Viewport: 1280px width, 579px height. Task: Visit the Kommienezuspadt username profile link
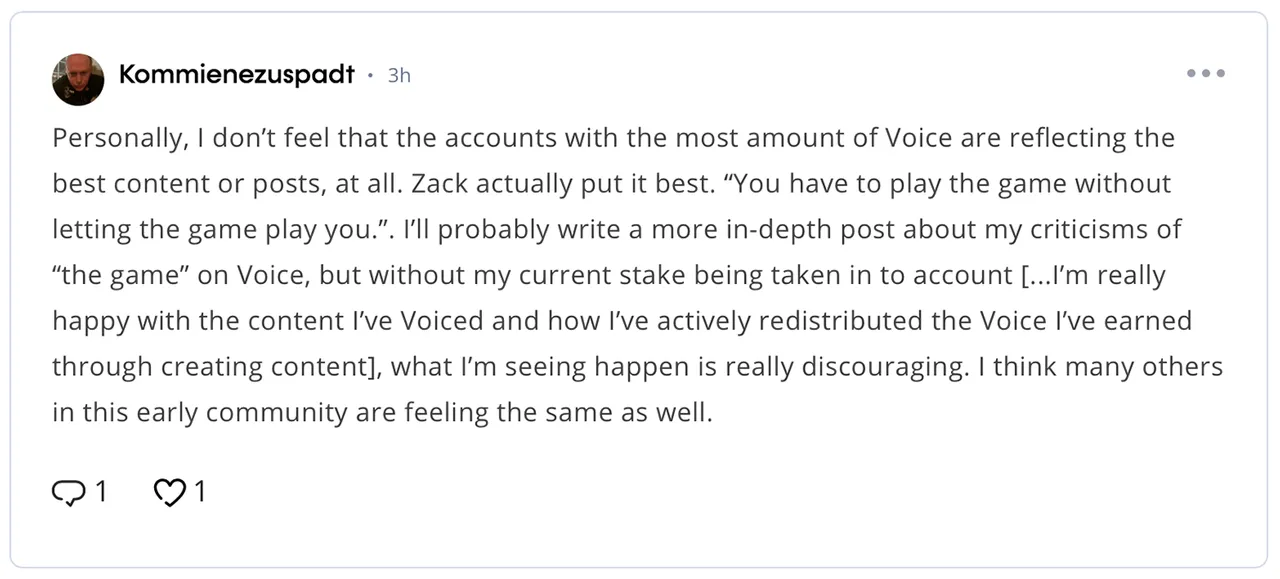(237, 74)
